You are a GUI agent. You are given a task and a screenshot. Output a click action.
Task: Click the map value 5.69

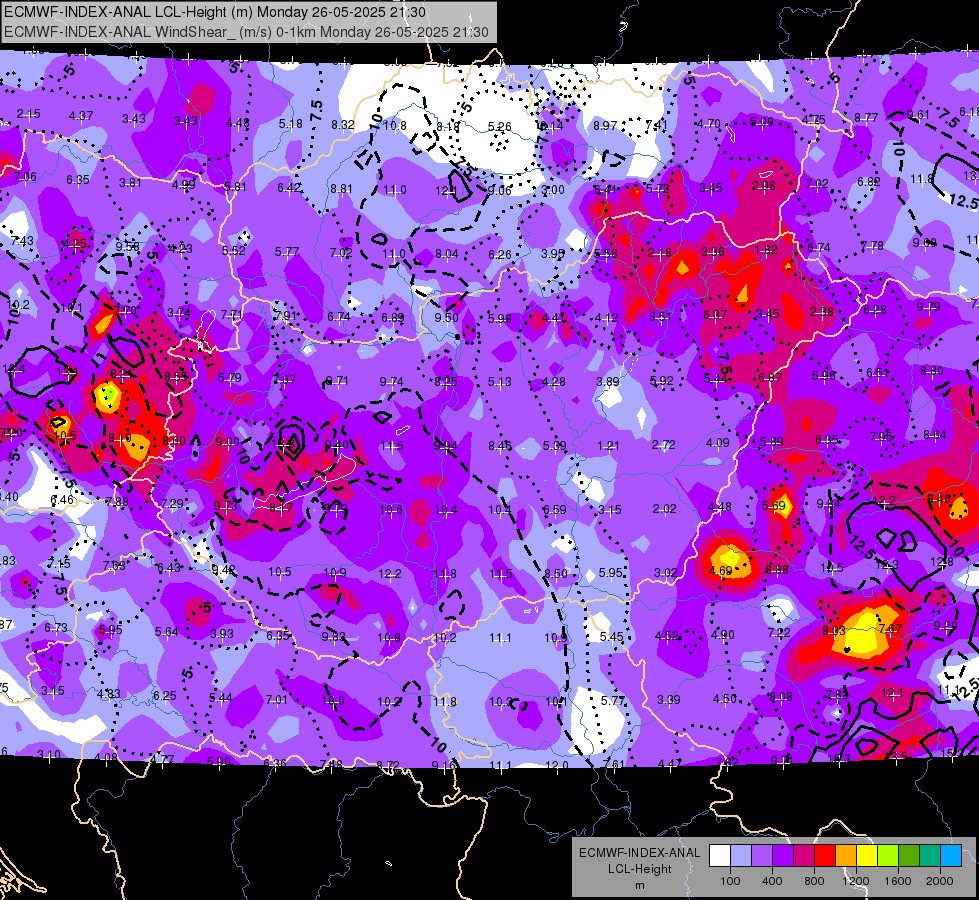[774, 506]
